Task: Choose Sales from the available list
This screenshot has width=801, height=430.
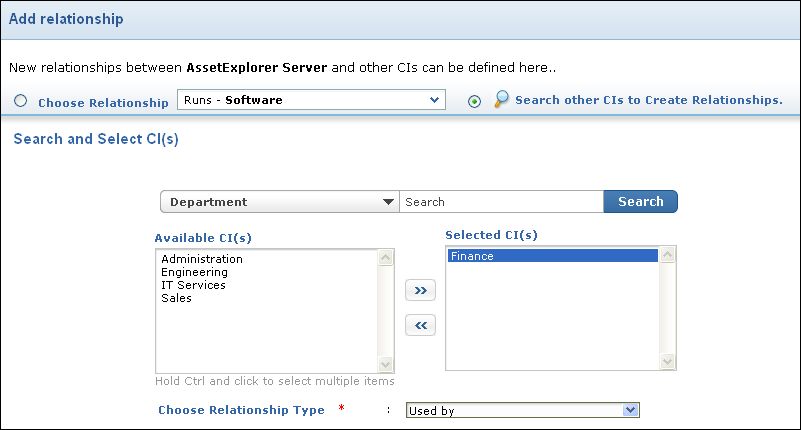Action: 177,298
